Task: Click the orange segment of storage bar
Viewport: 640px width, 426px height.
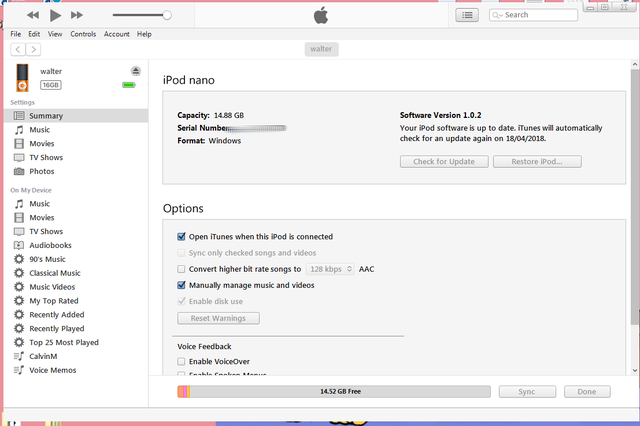Action: click(x=180, y=391)
